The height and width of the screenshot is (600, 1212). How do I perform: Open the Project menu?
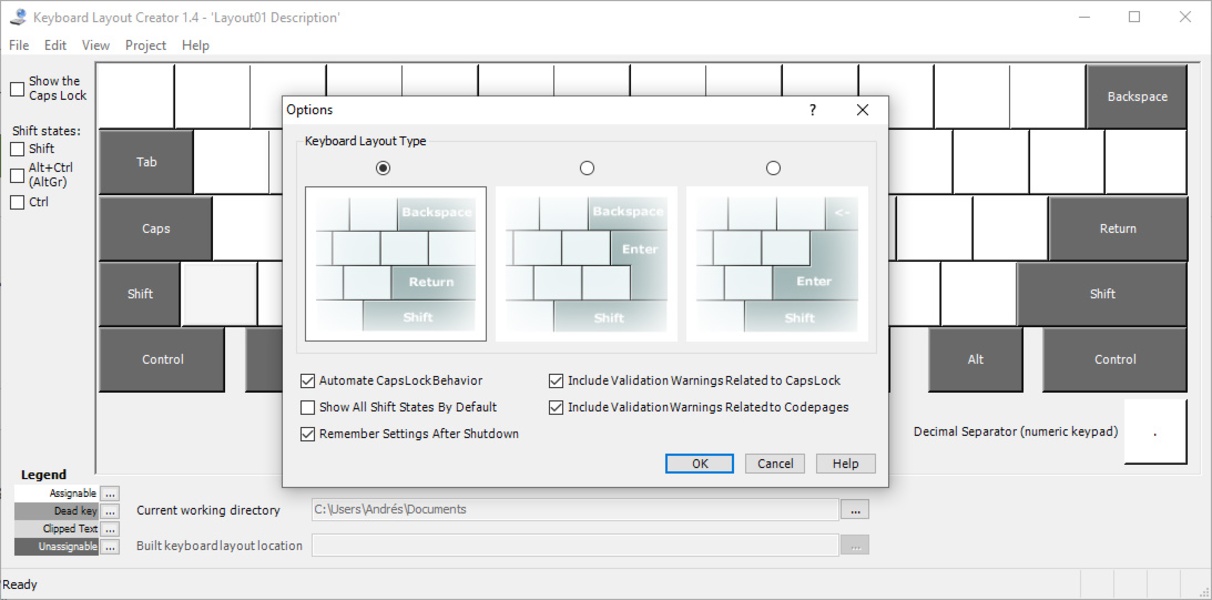click(145, 45)
